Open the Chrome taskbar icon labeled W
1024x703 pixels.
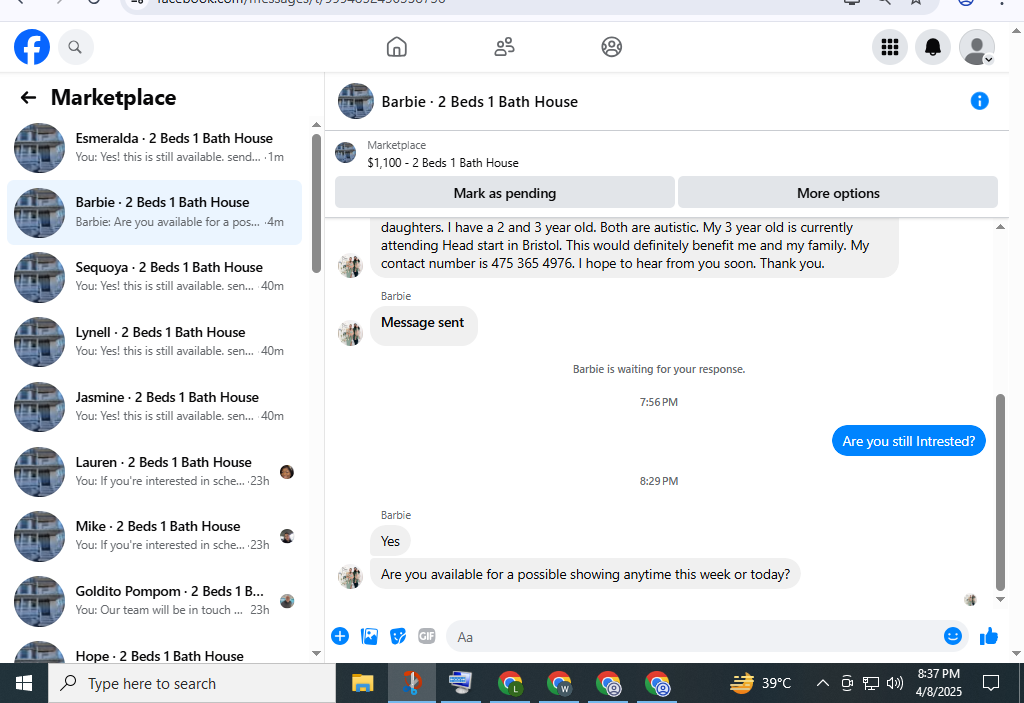click(559, 683)
